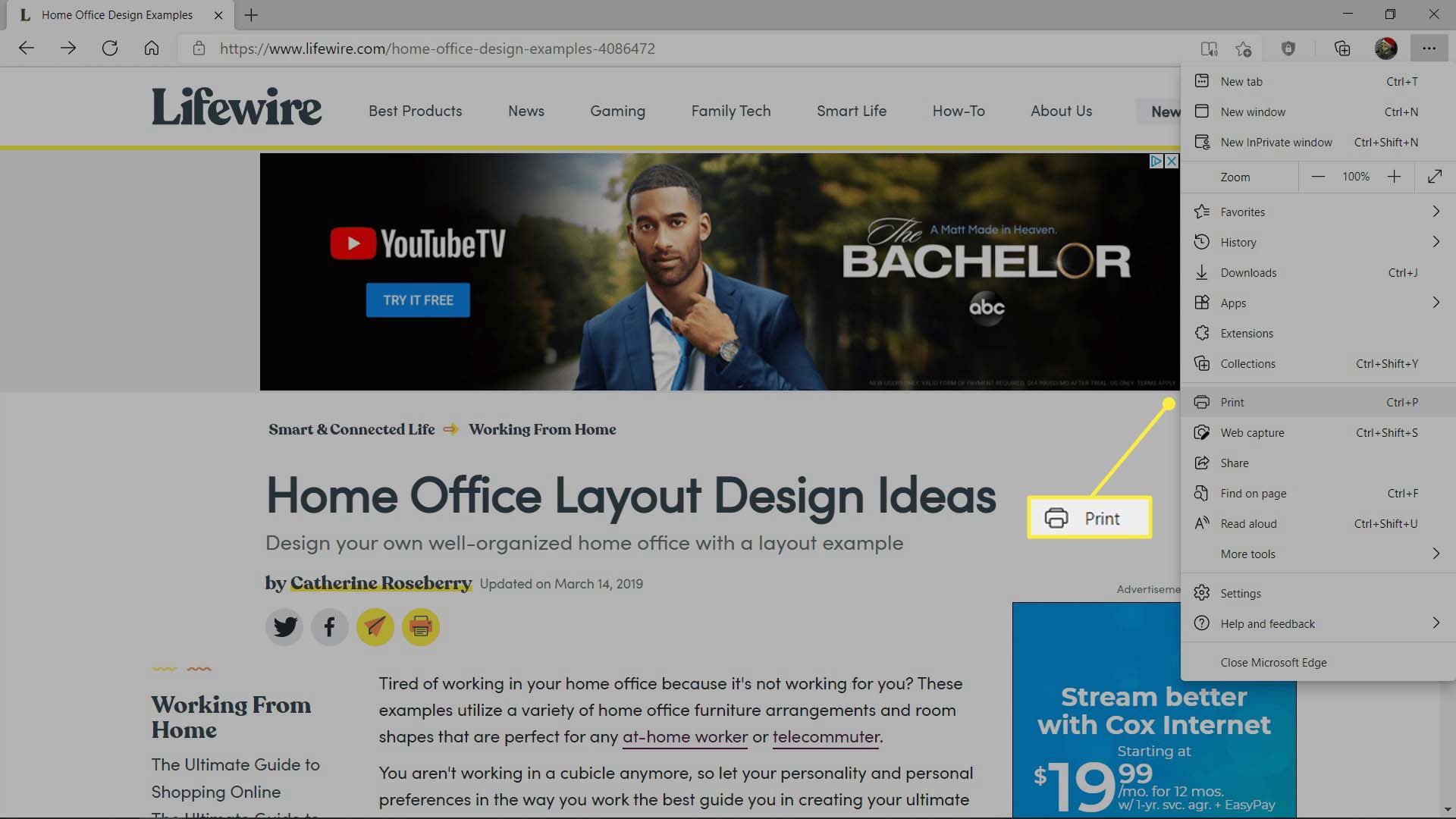This screenshot has height=819, width=1456.
Task: Click the print share icon on article
Action: [x=421, y=627]
